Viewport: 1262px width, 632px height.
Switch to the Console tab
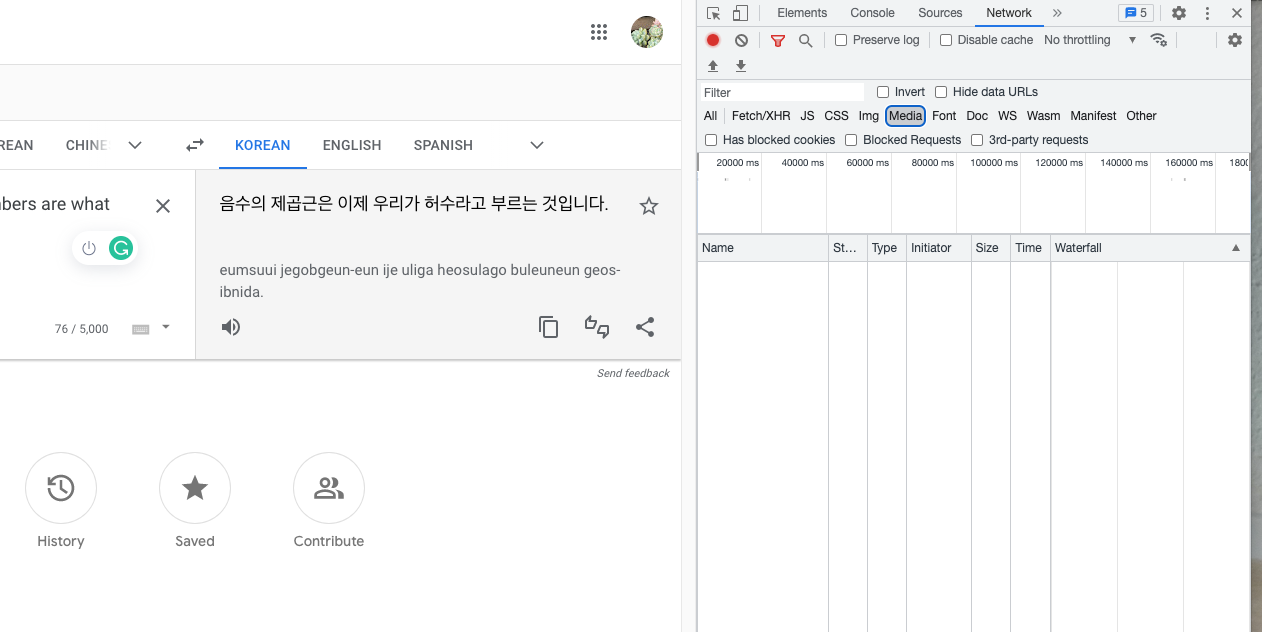[x=872, y=13]
